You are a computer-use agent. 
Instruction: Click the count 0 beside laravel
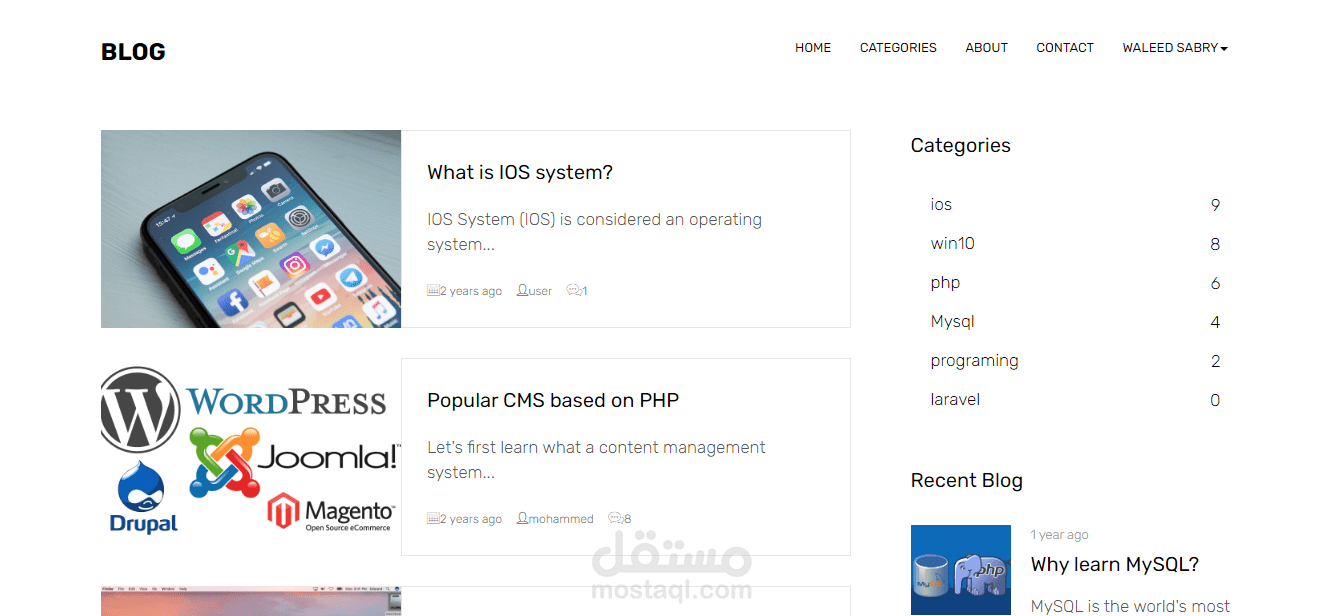(x=1215, y=400)
